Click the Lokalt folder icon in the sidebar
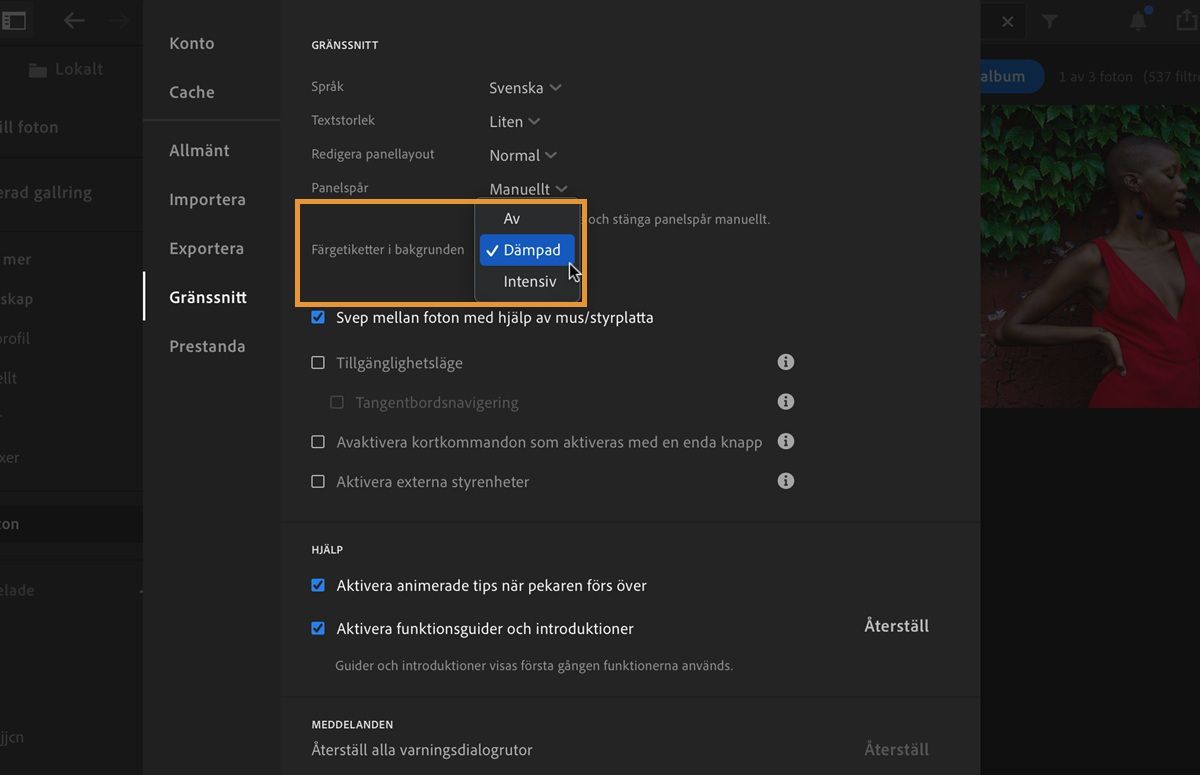1200x775 pixels. pyautogui.click(x=37, y=68)
